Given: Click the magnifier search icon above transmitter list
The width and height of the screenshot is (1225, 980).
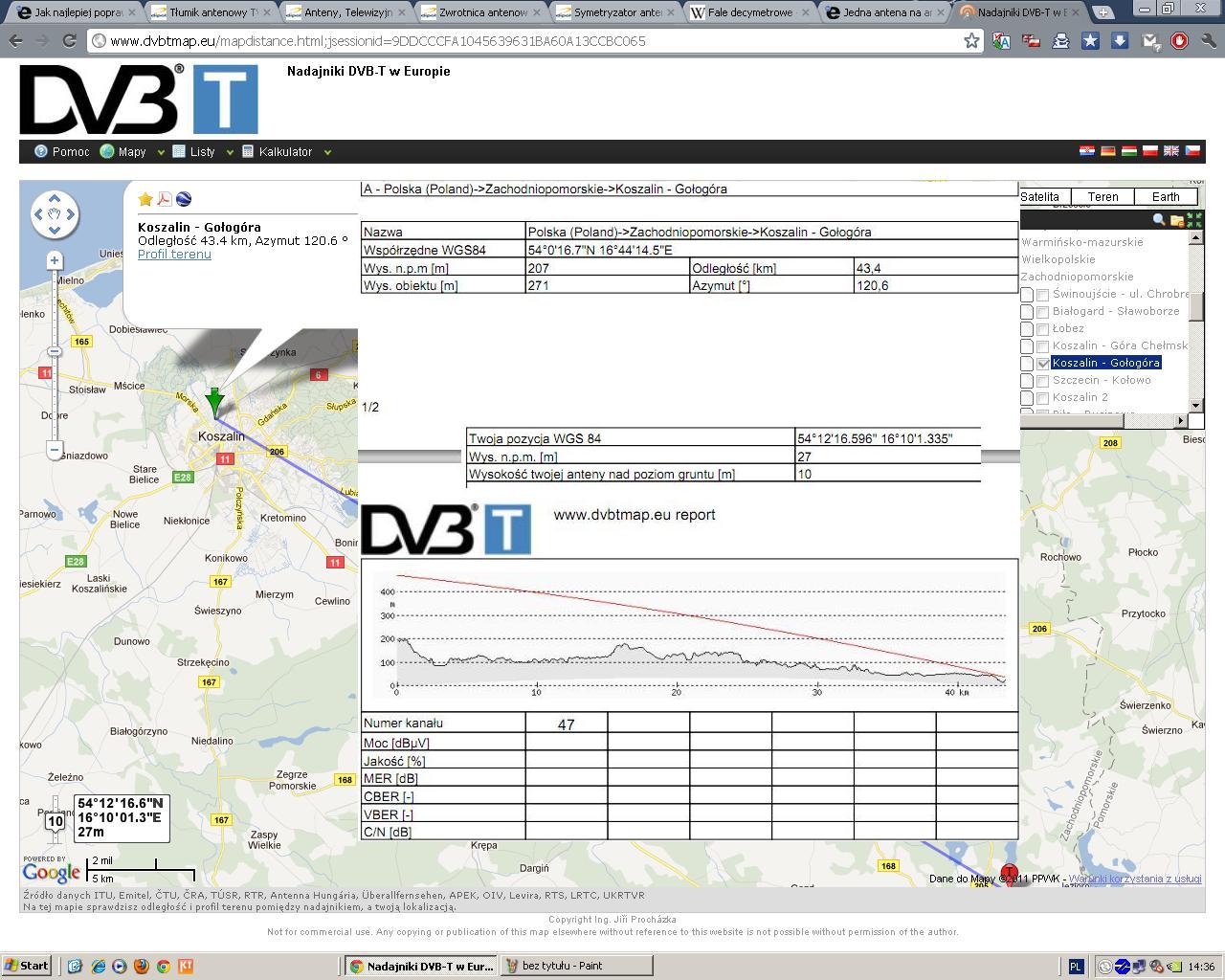Looking at the screenshot, I should (1159, 220).
